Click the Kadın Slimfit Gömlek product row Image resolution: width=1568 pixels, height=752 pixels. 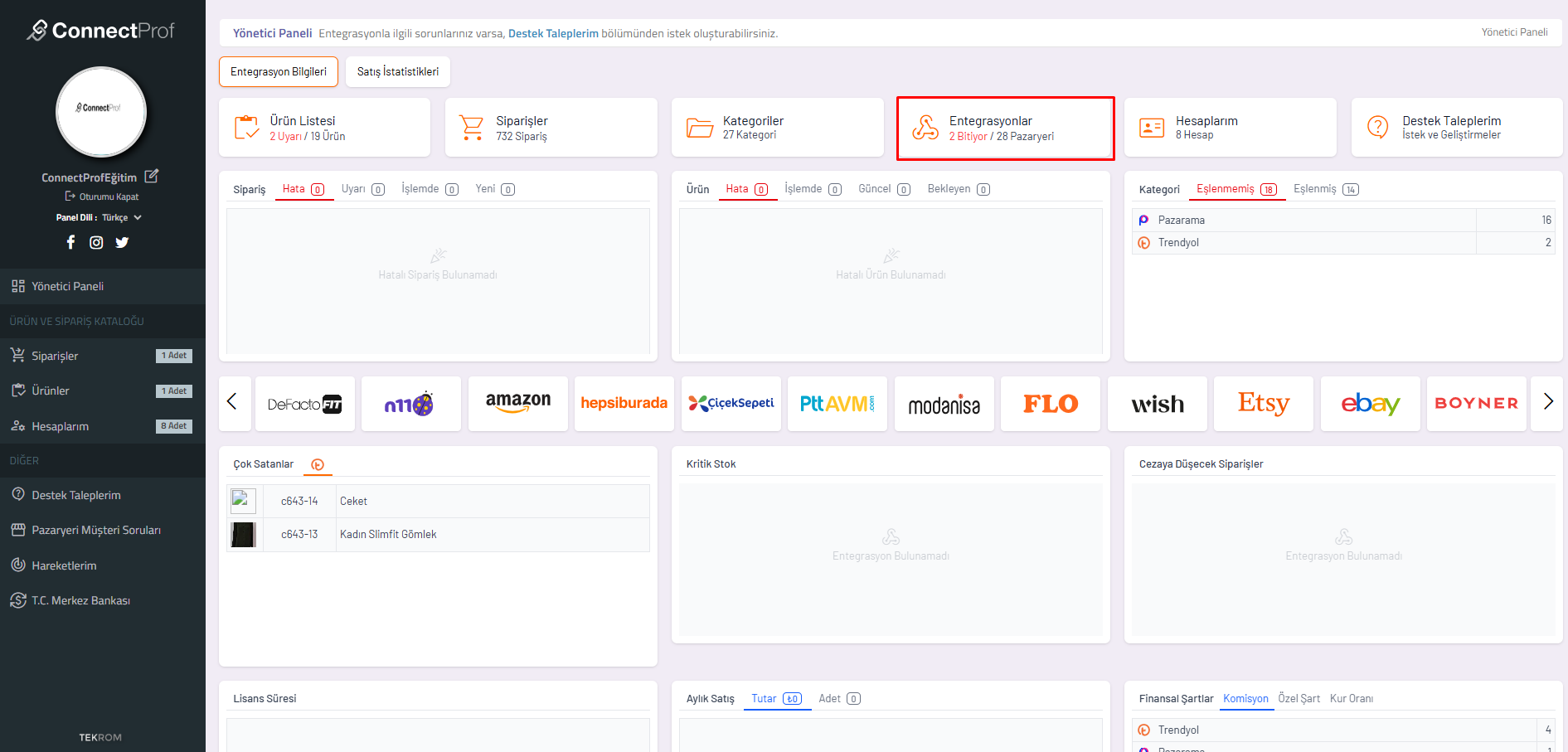[x=438, y=535]
